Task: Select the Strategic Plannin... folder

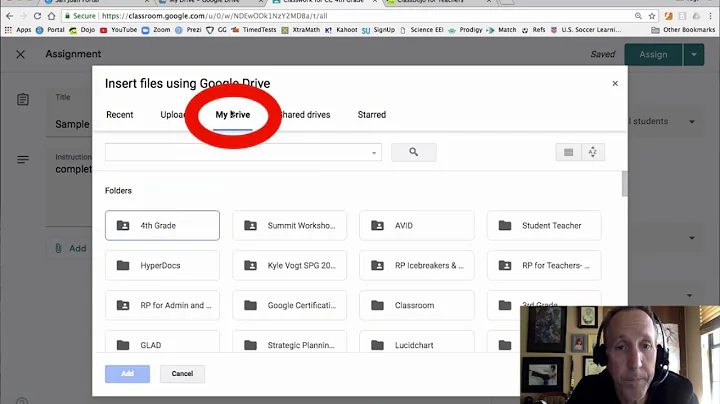Action: (289, 342)
